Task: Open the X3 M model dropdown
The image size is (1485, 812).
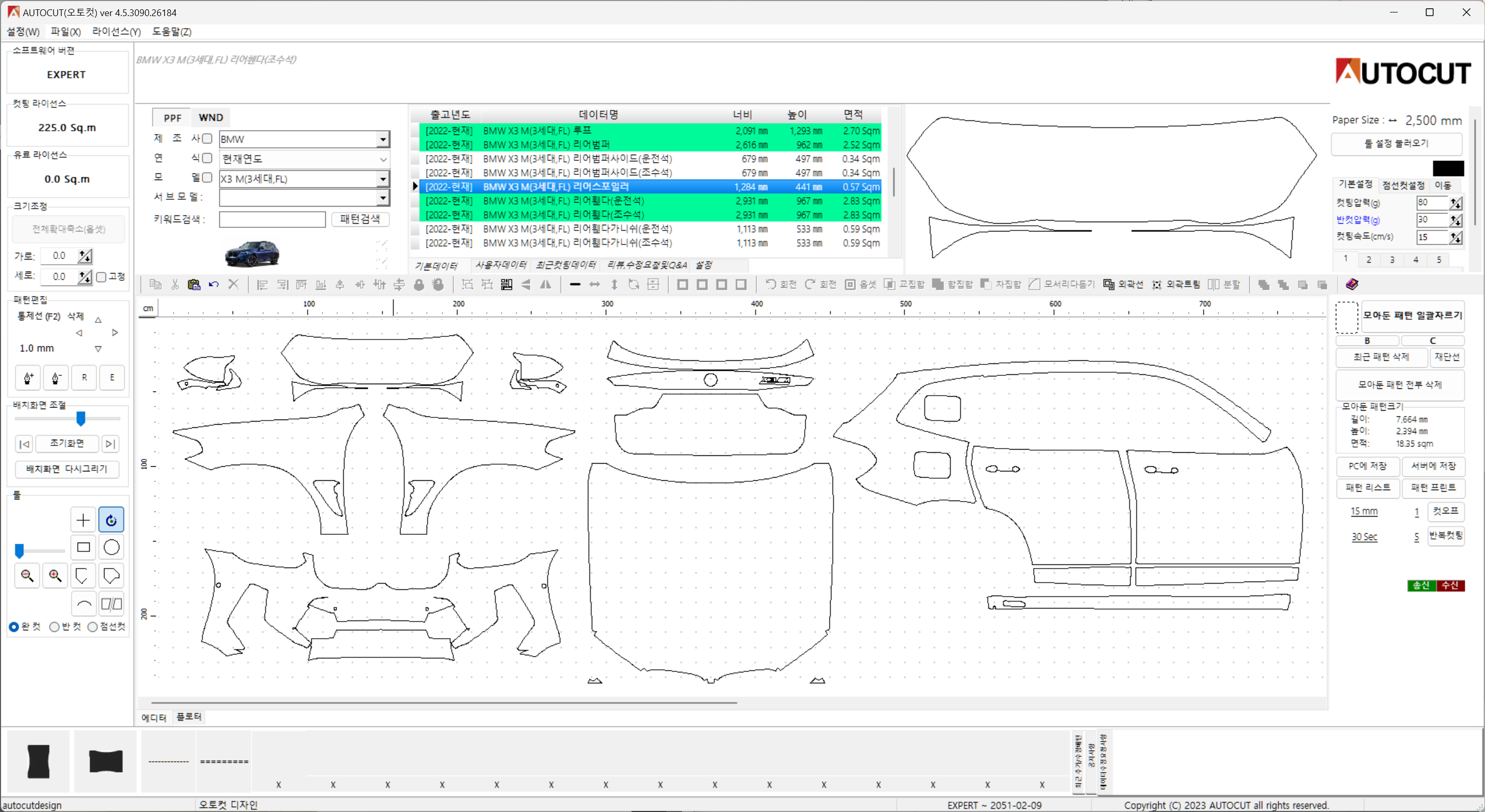Action: coord(383,179)
